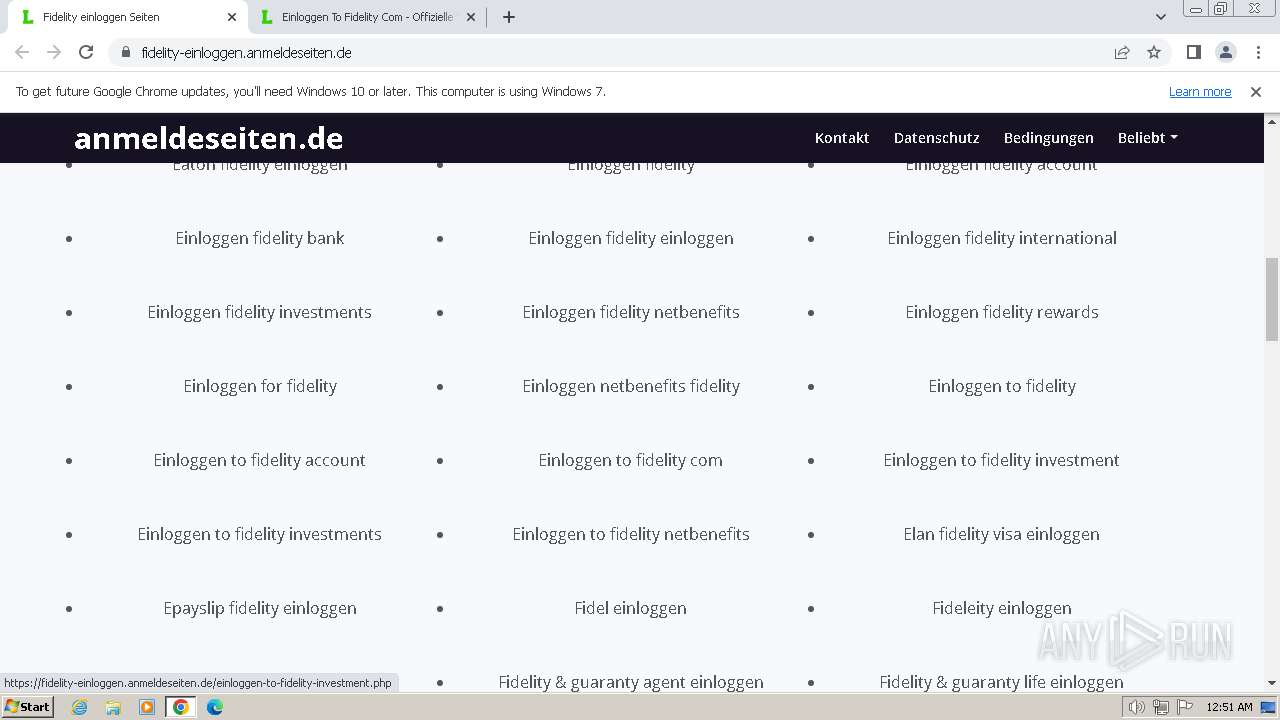Open the Windows Start menu
The height and width of the screenshot is (720, 1280).
[x=28, y=707]
